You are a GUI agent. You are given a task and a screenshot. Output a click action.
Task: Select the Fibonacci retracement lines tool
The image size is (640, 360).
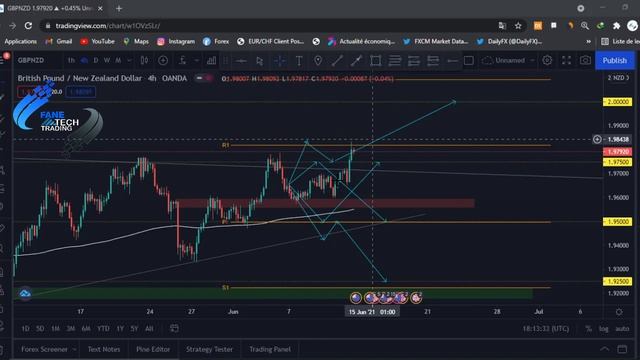coord(395,61)
